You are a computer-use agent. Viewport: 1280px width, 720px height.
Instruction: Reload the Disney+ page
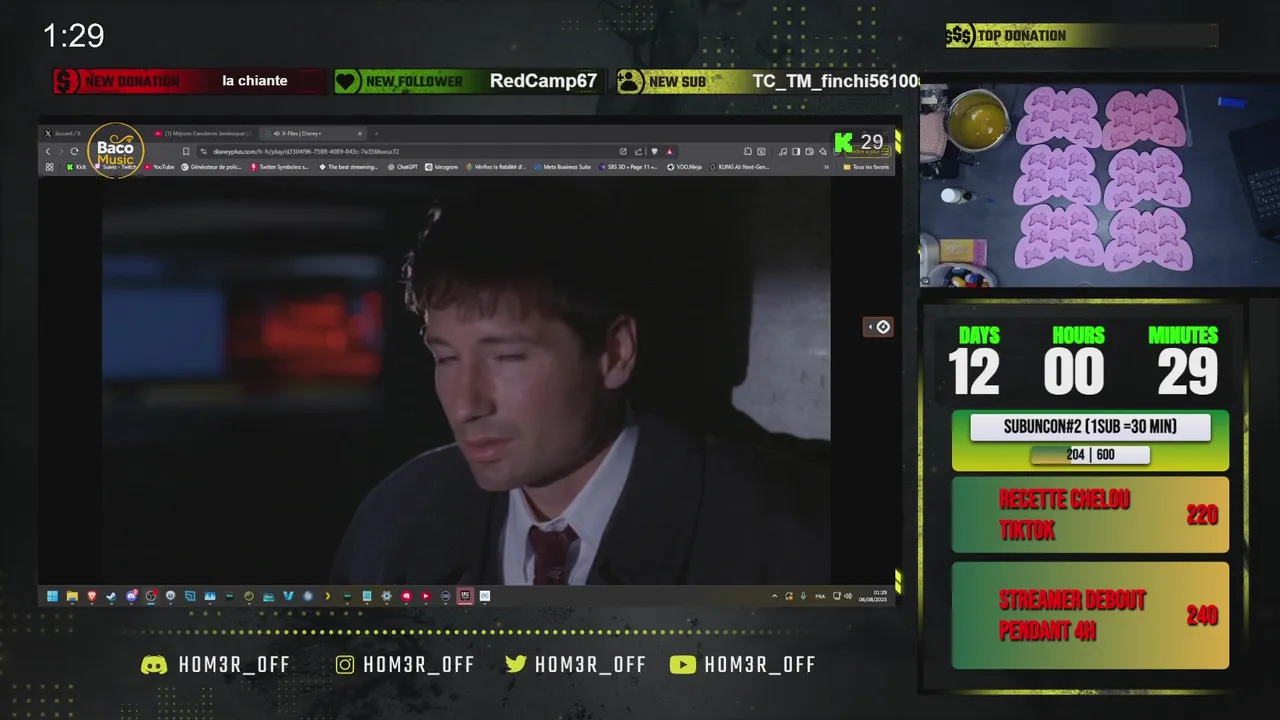pos(74,152)
